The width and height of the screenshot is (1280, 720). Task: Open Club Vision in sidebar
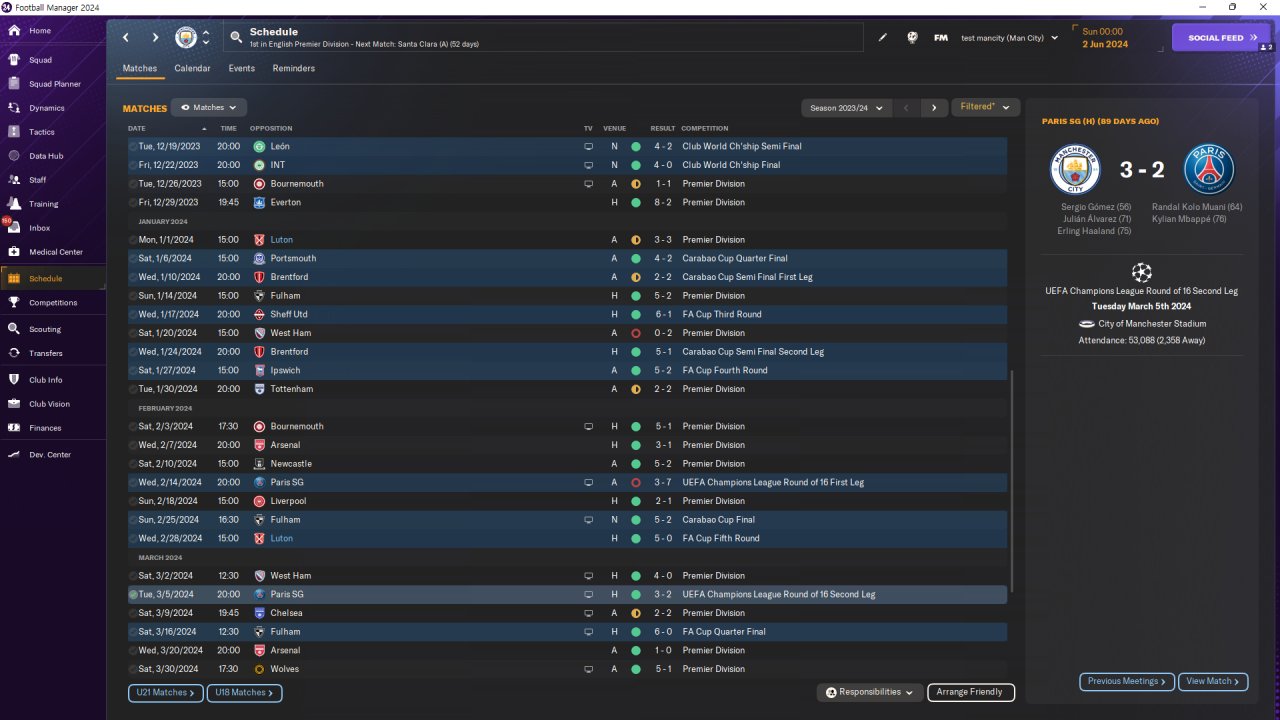[x=49, y=404]
